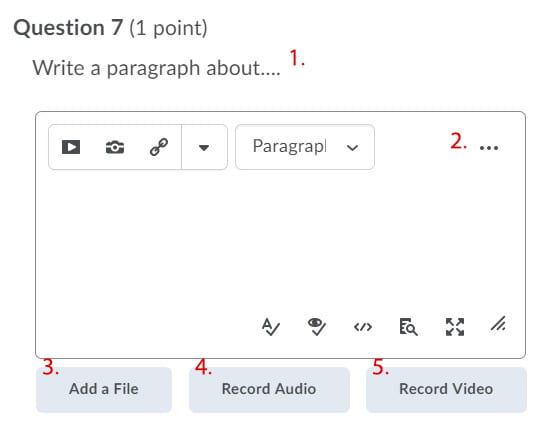Preview the response with the magnifier icon

point(408,327)
